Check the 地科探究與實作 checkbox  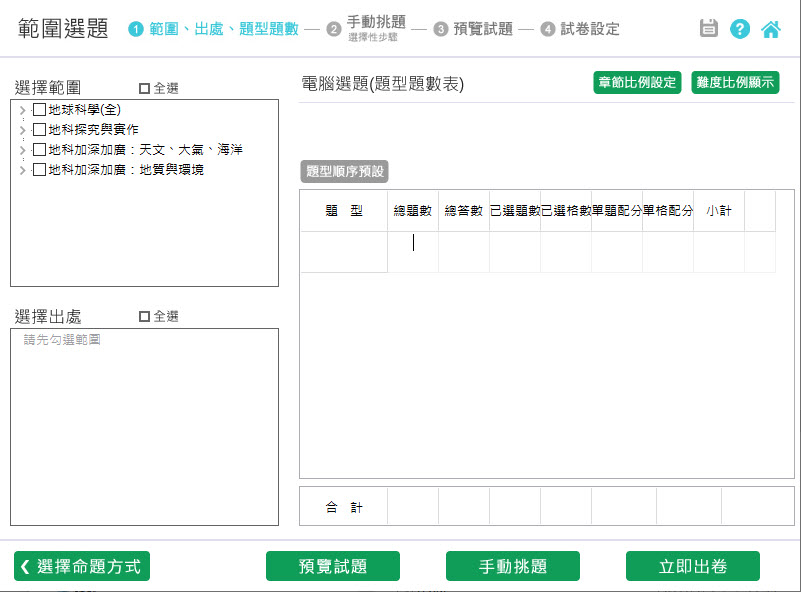(39, 129)
